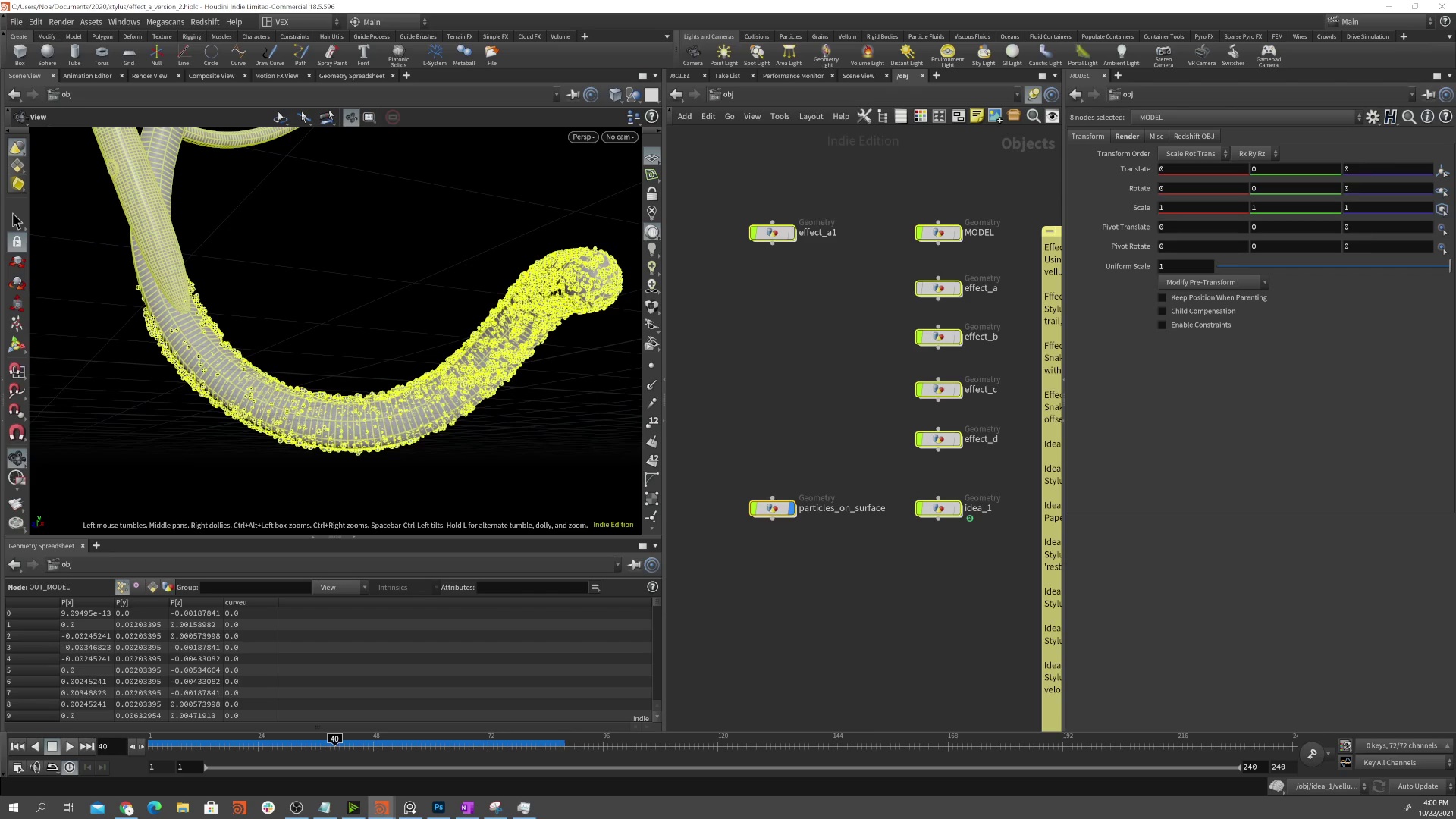The width and height of the screenshot is (1456, 819).
Task: Toggle display flag on particles_on_surface node
Action: (x=792, y=508)
